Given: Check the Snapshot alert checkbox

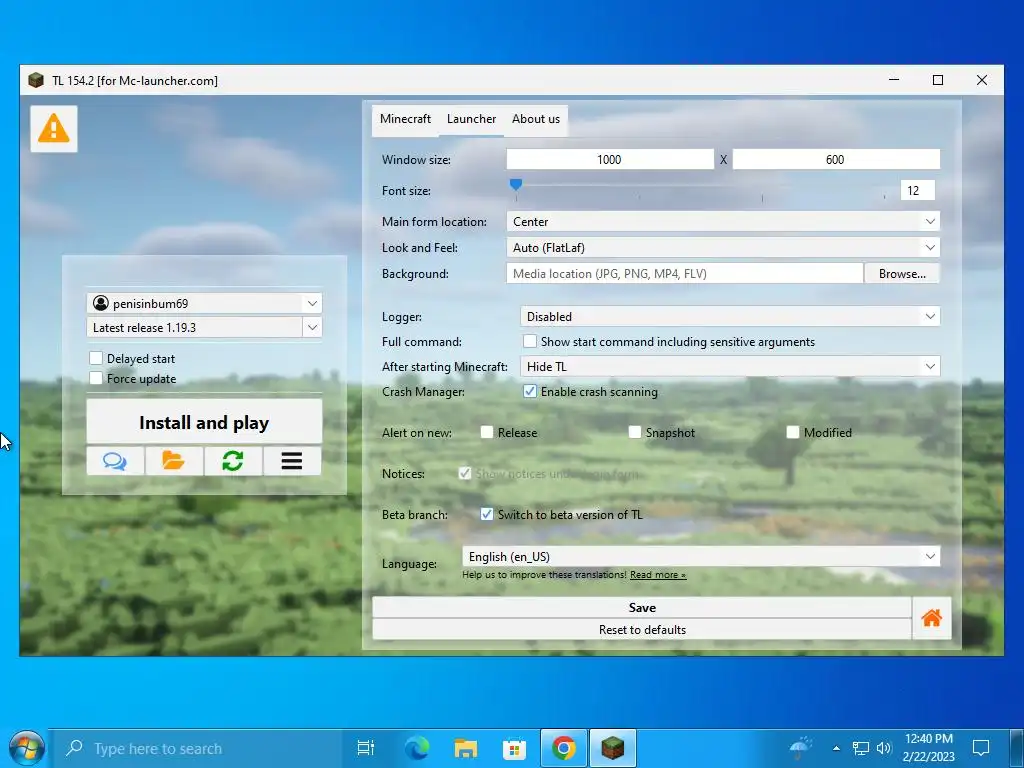Looking at the screenshot, I should tap(635, 432).
